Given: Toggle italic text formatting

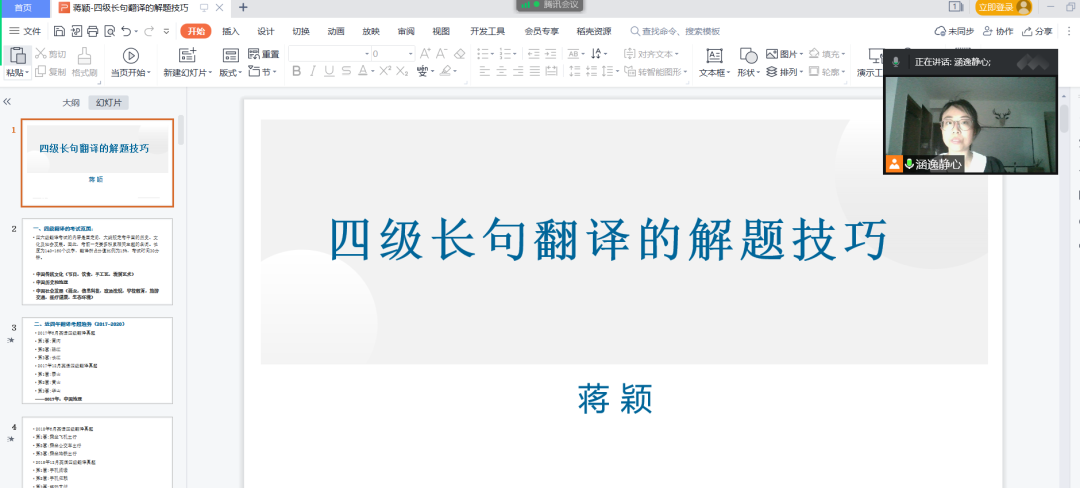Looking at the screenshot, I should coord(314,72).
